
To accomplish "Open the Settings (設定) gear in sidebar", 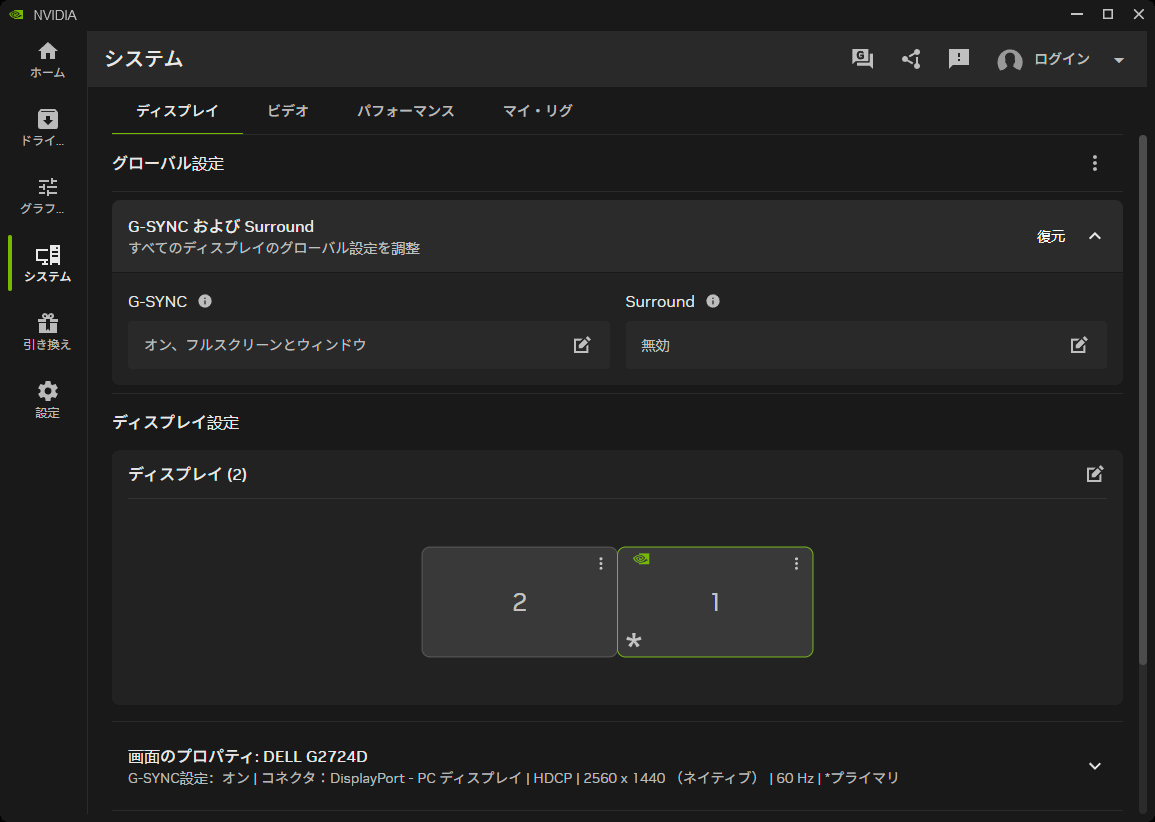I will coord(47,400).
